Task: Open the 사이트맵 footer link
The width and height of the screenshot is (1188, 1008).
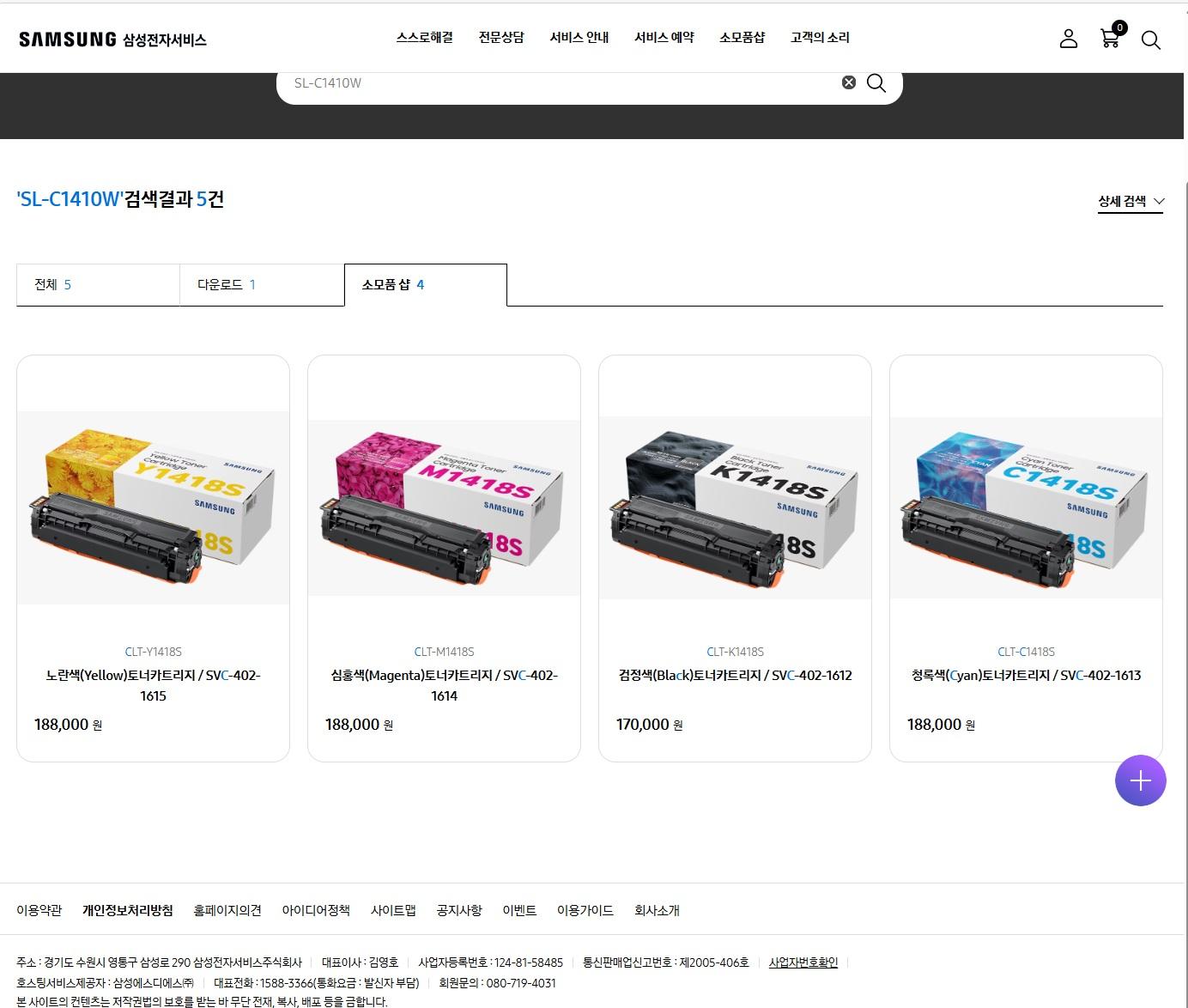Action: [393, 910]
